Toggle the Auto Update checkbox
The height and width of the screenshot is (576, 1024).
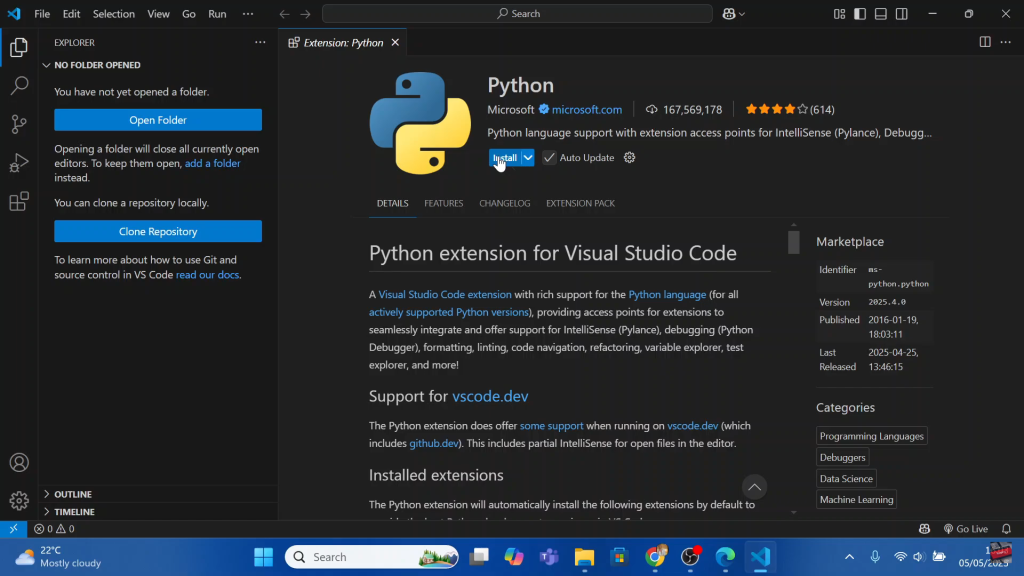click(x=549, y=157)
